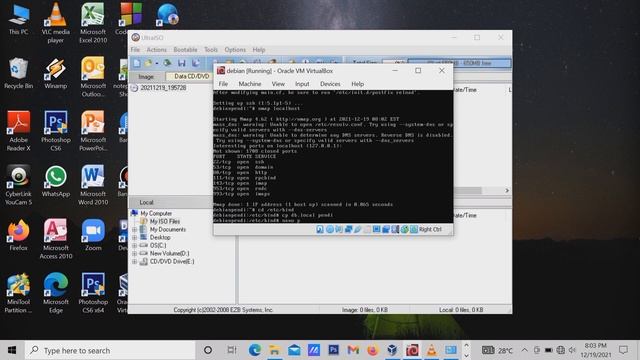Open Photoshop from taskbar
This screenshot has width=640, height=360.
(333, 350)
